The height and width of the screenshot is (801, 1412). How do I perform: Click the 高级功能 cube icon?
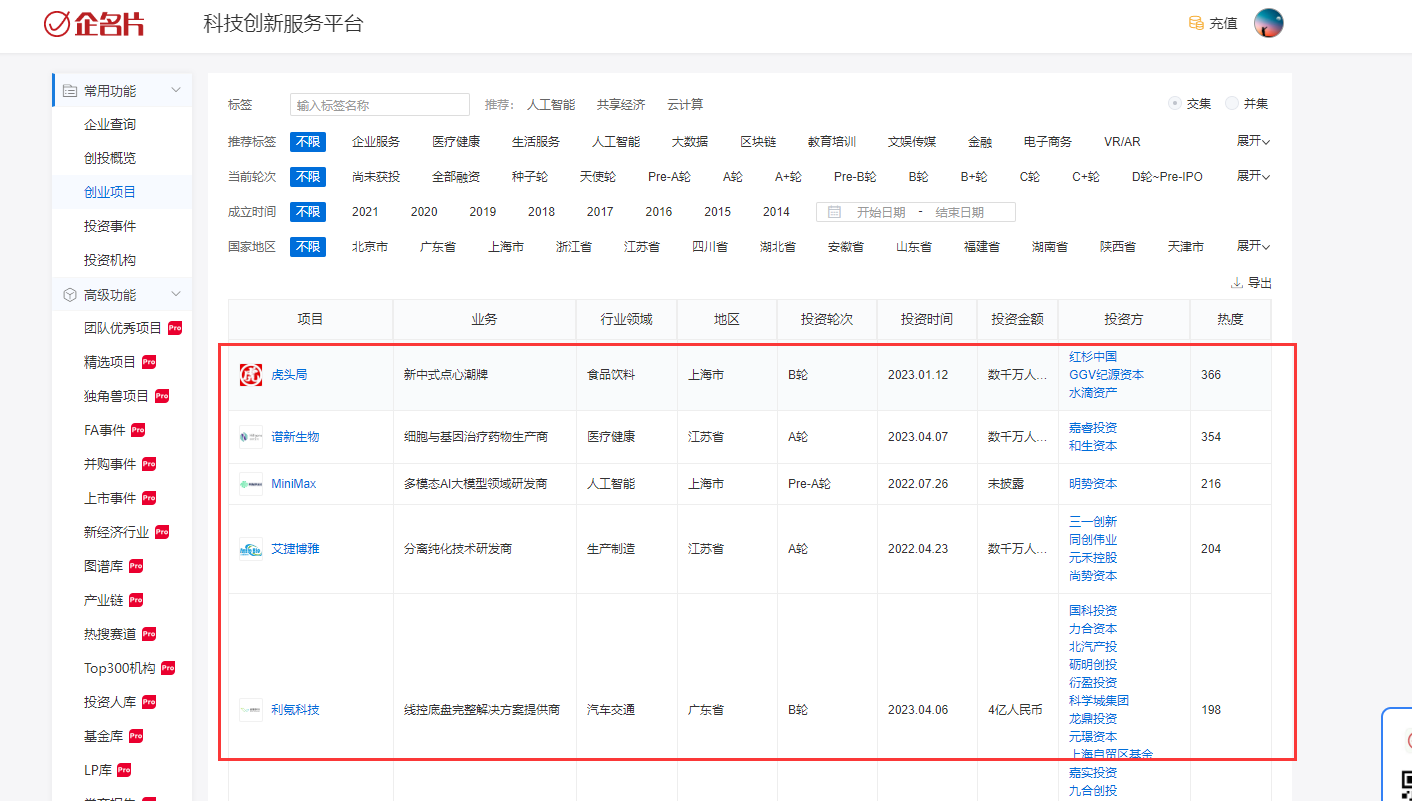(x=70, y=295)
